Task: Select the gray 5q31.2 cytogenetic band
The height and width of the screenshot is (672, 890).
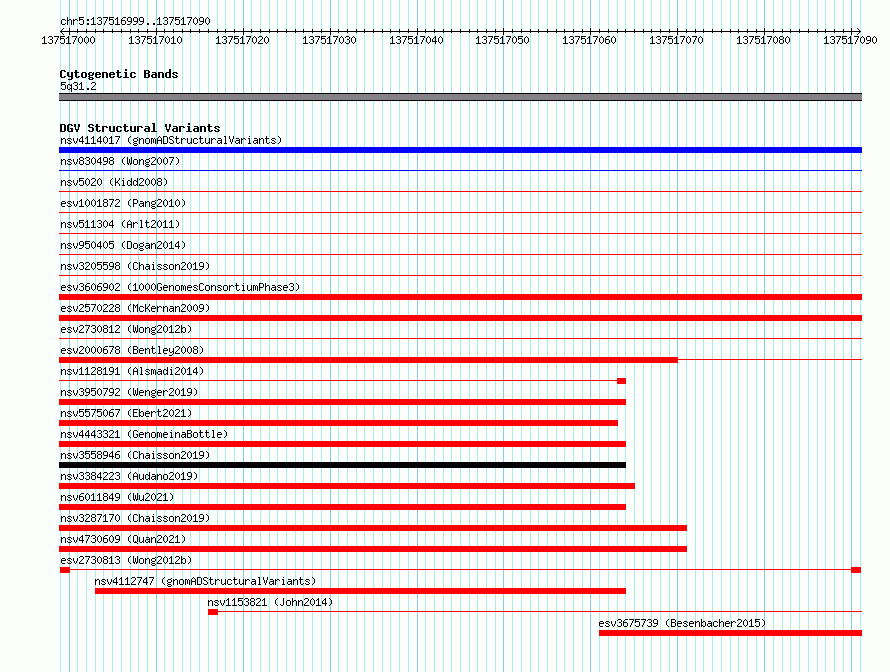Action: pyautogui.click(x=460, y=97)
